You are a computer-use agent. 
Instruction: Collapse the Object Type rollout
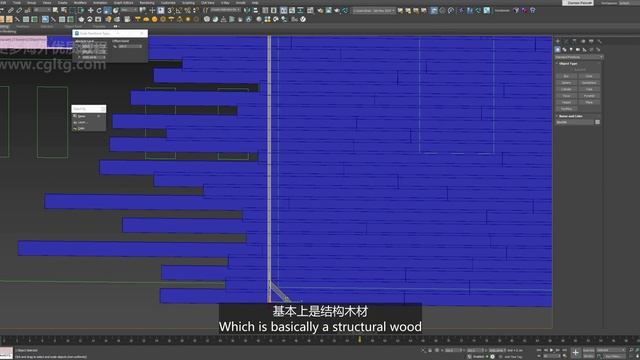click(x=568, y=64)
